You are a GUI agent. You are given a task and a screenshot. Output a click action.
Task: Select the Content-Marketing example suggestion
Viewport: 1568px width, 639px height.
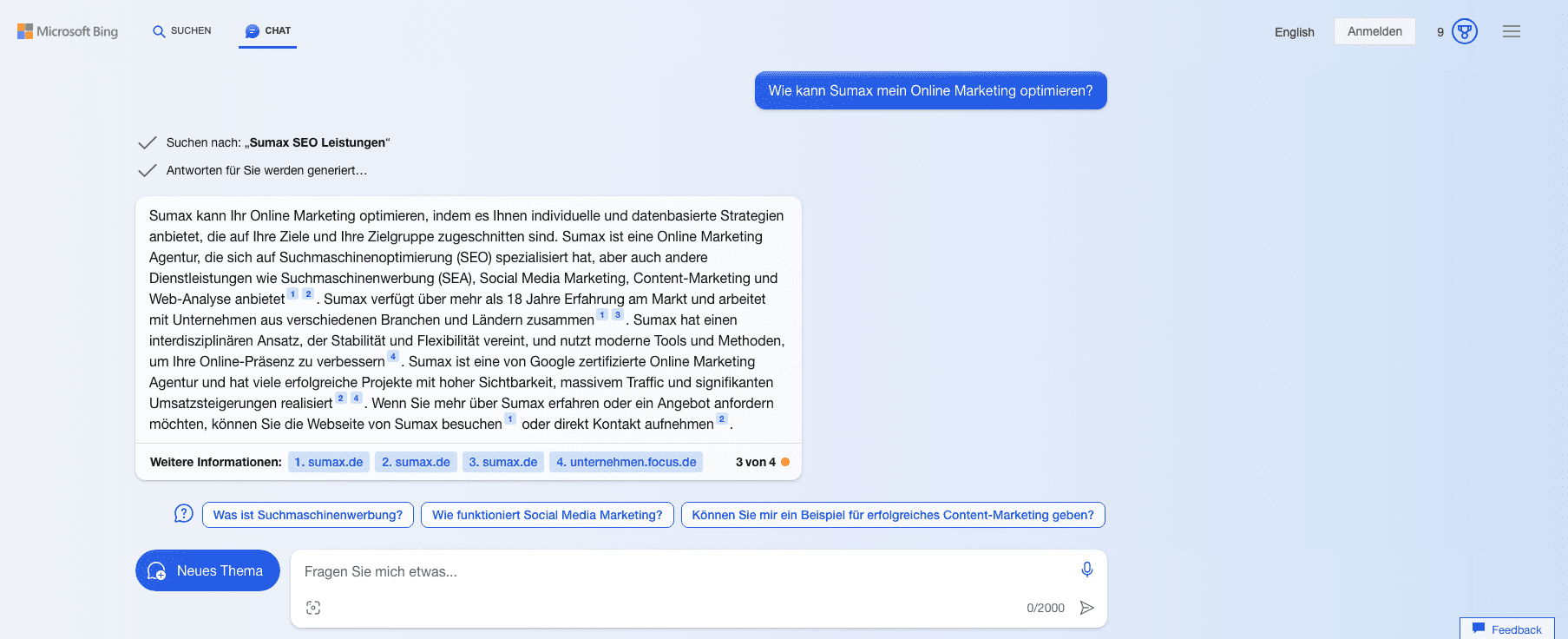tap(893, 515)
